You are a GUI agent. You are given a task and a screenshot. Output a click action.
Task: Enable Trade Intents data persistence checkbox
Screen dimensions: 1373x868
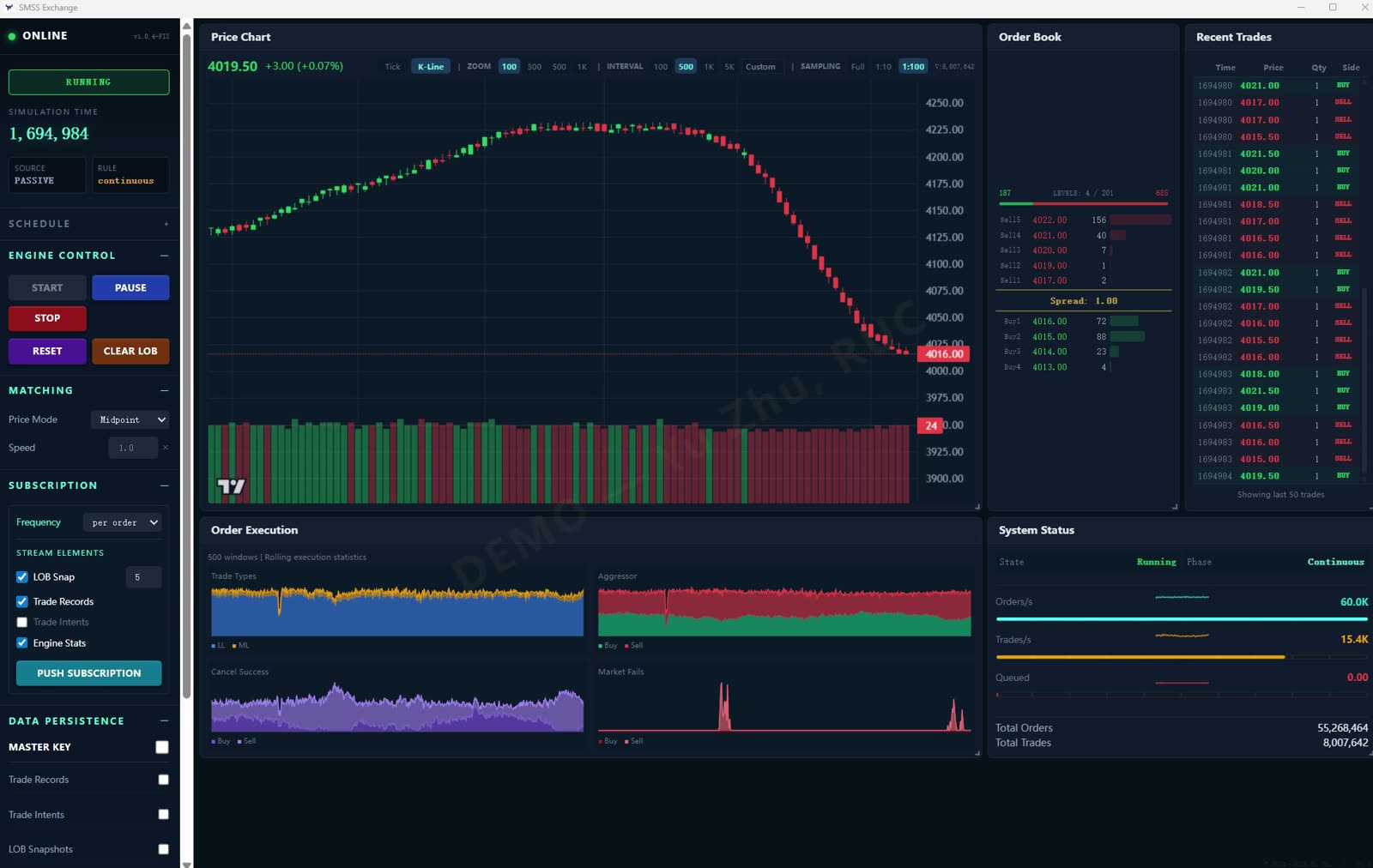click(163, 814)
